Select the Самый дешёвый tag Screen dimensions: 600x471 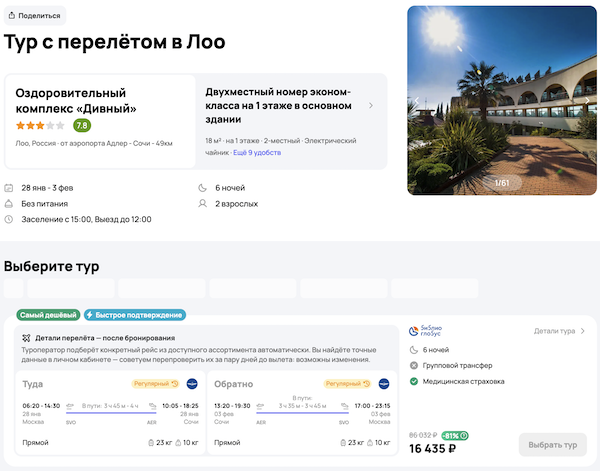click(47, 315)
